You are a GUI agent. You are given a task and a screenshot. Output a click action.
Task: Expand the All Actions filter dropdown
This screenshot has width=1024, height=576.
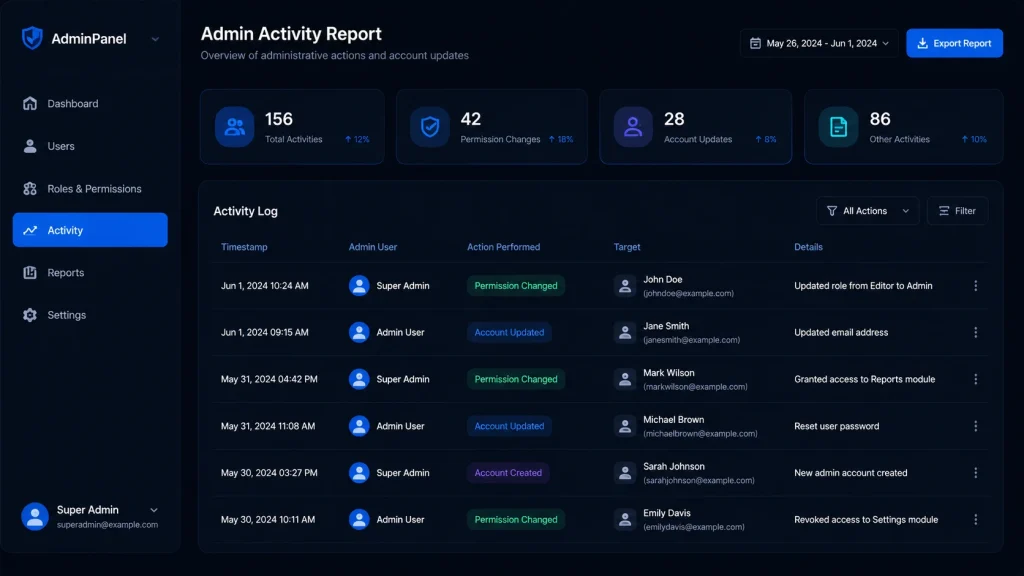click(x=867, y=211)
